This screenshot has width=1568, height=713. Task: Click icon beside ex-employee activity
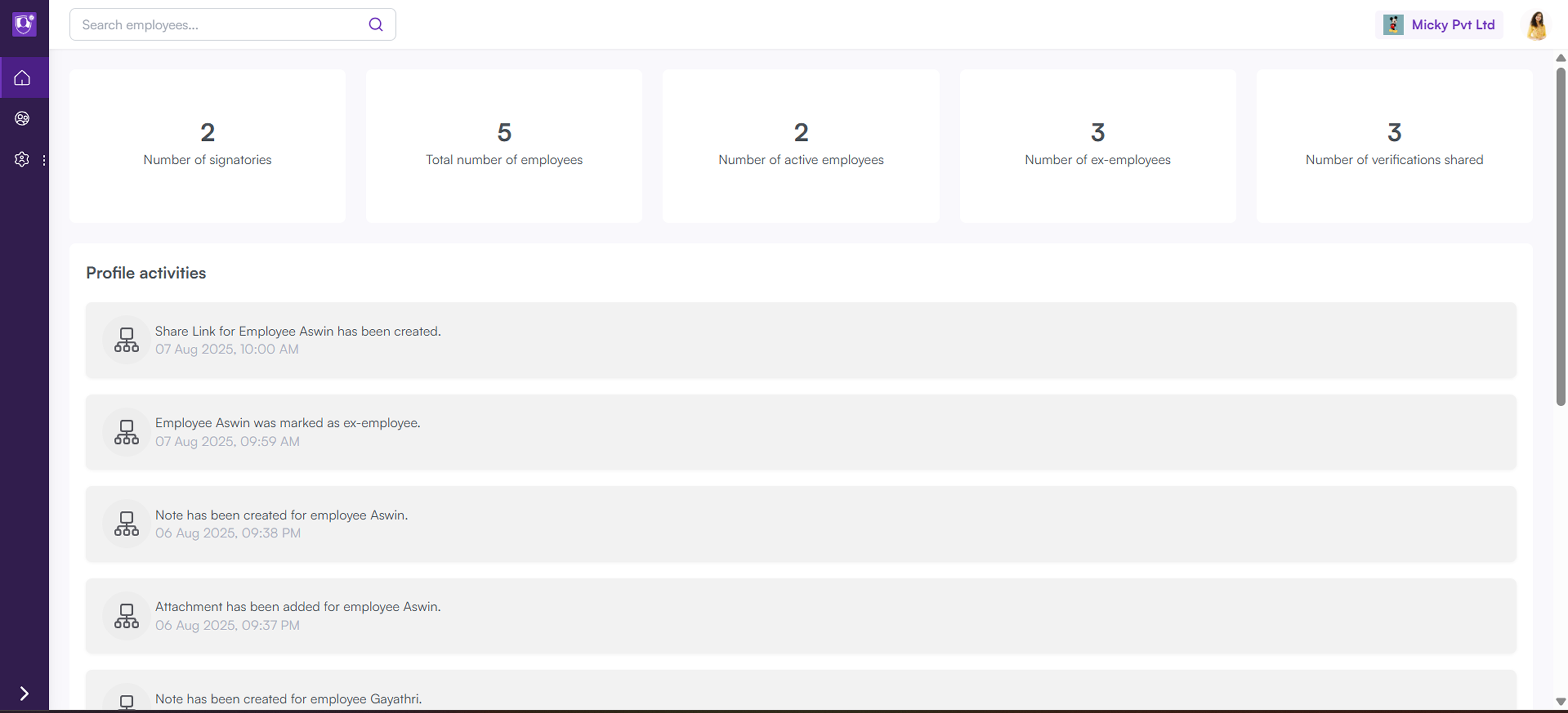click(127, 432)
